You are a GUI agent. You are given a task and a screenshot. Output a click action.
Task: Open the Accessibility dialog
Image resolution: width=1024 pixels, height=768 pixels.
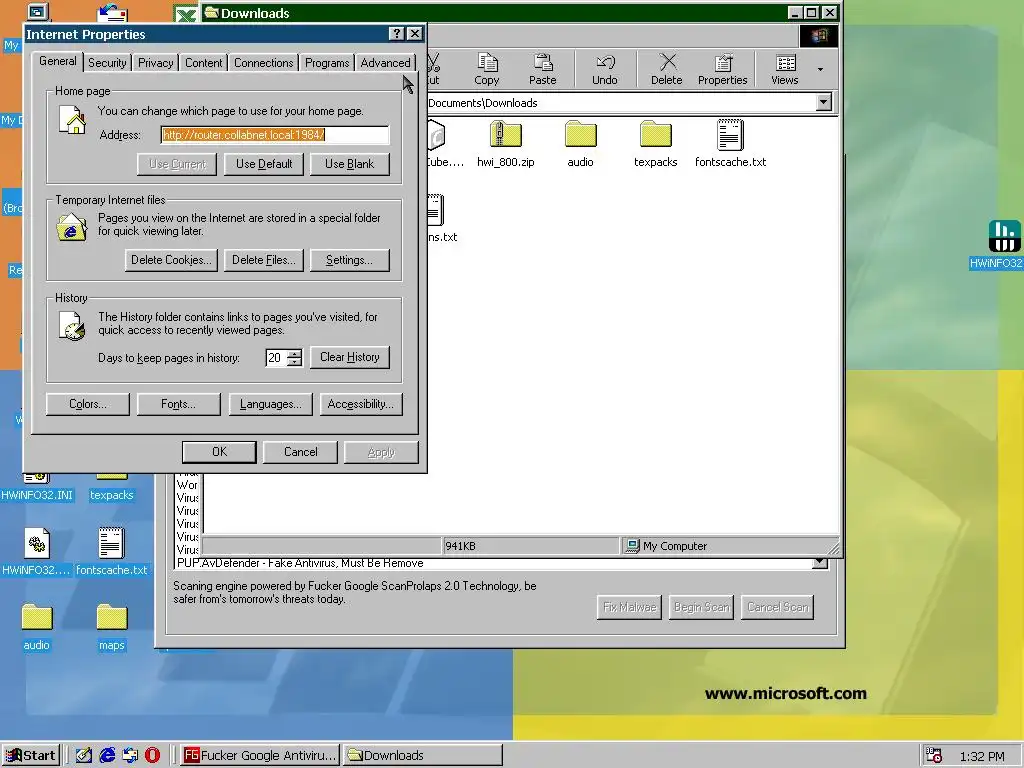[x=361, y=404]
